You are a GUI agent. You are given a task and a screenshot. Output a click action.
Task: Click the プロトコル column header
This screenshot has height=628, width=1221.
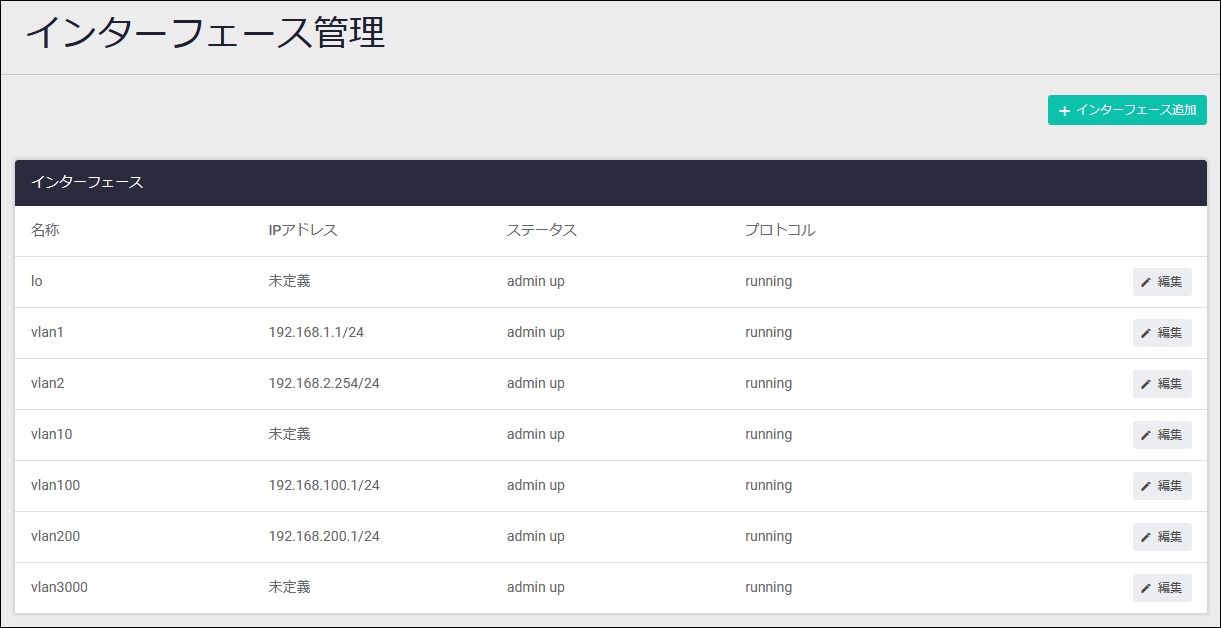tap(780, 230)
